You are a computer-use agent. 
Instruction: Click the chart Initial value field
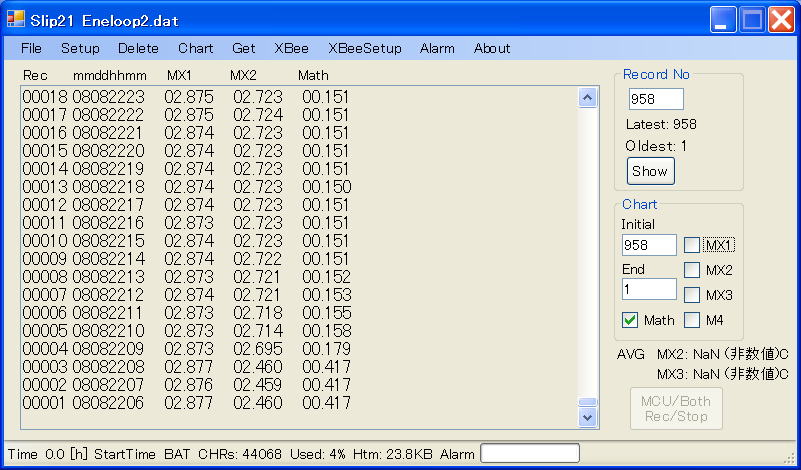[649, 245]
